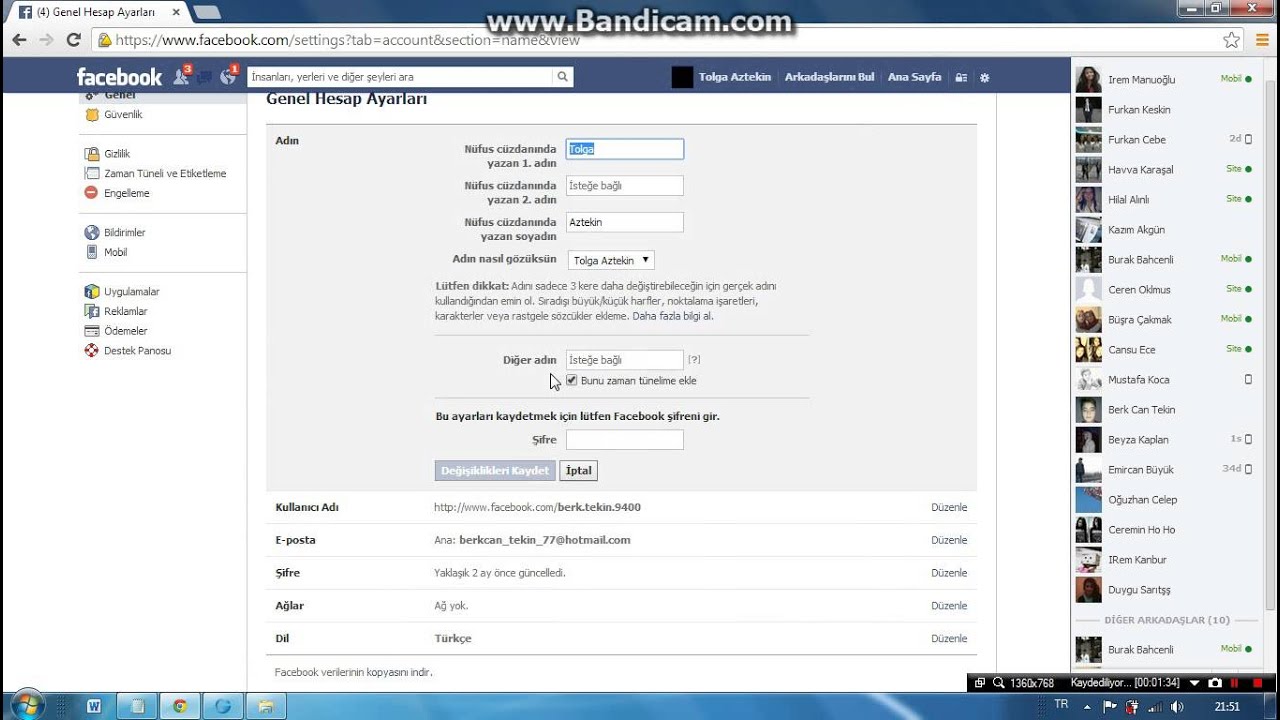The height and width of the screenshot is (720, 1280).
Task: Open the Reklamlar settings section
Action: coord(126,312)
